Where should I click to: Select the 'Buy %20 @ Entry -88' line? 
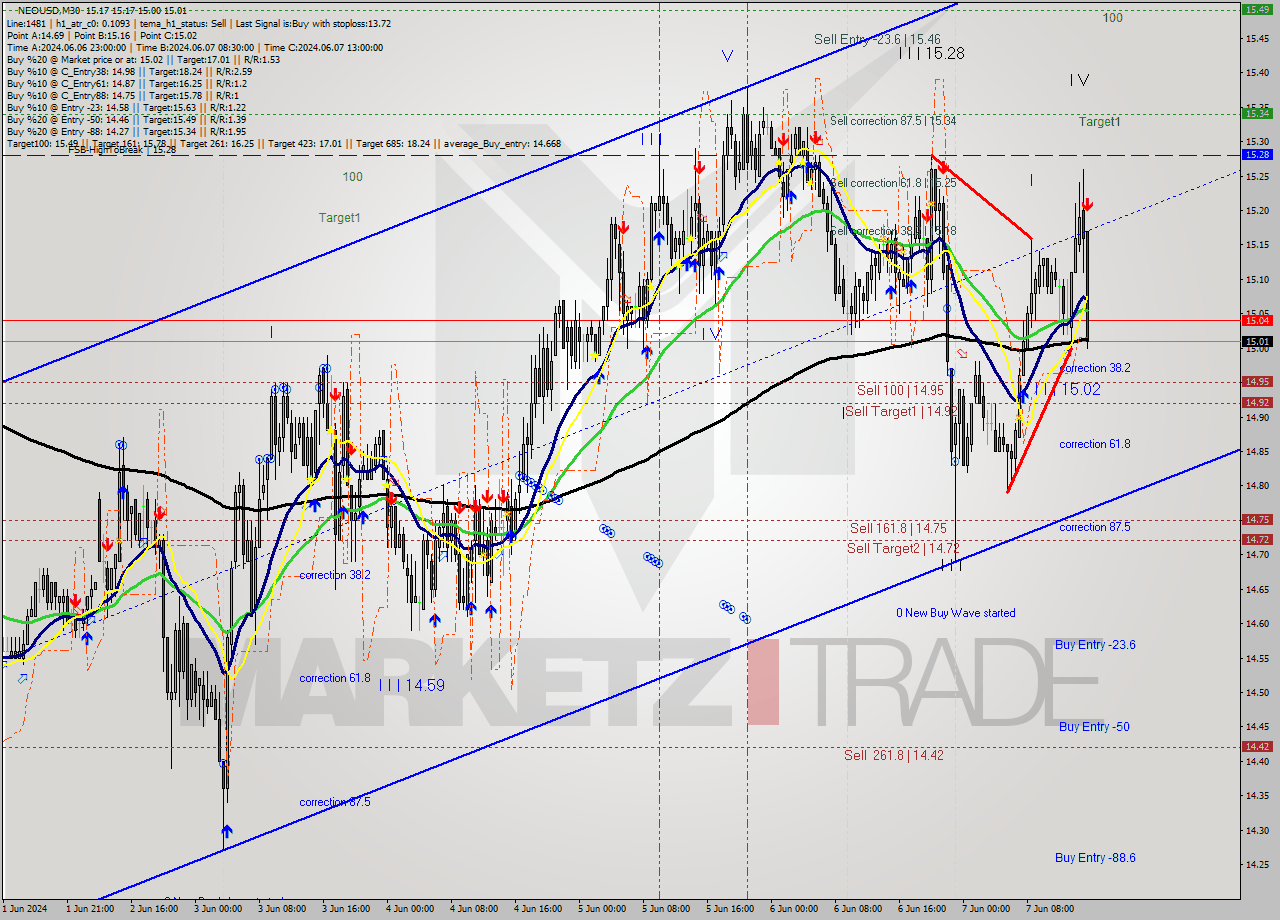pos(126,131)
